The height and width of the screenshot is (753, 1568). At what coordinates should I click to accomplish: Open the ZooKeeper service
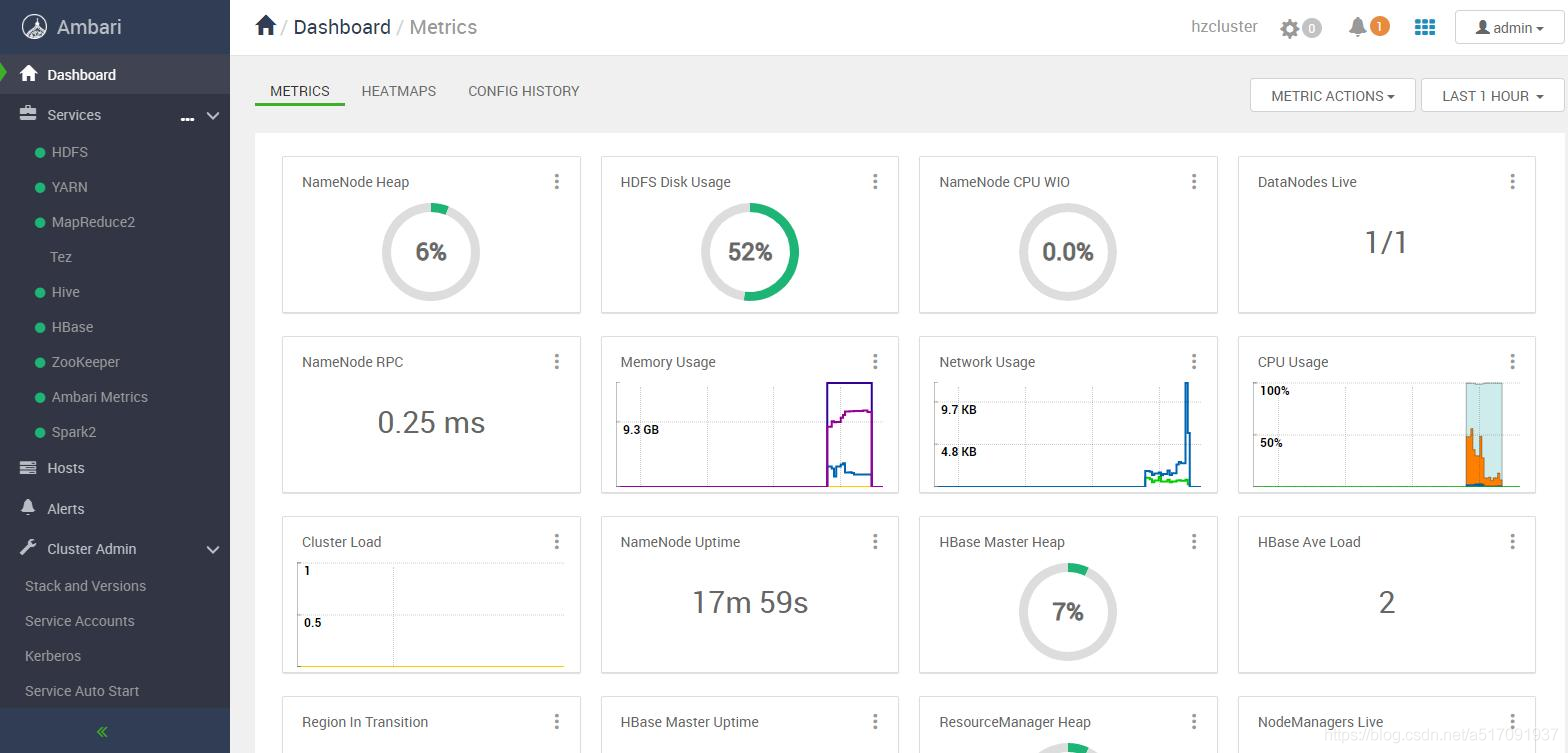point(85,362)
